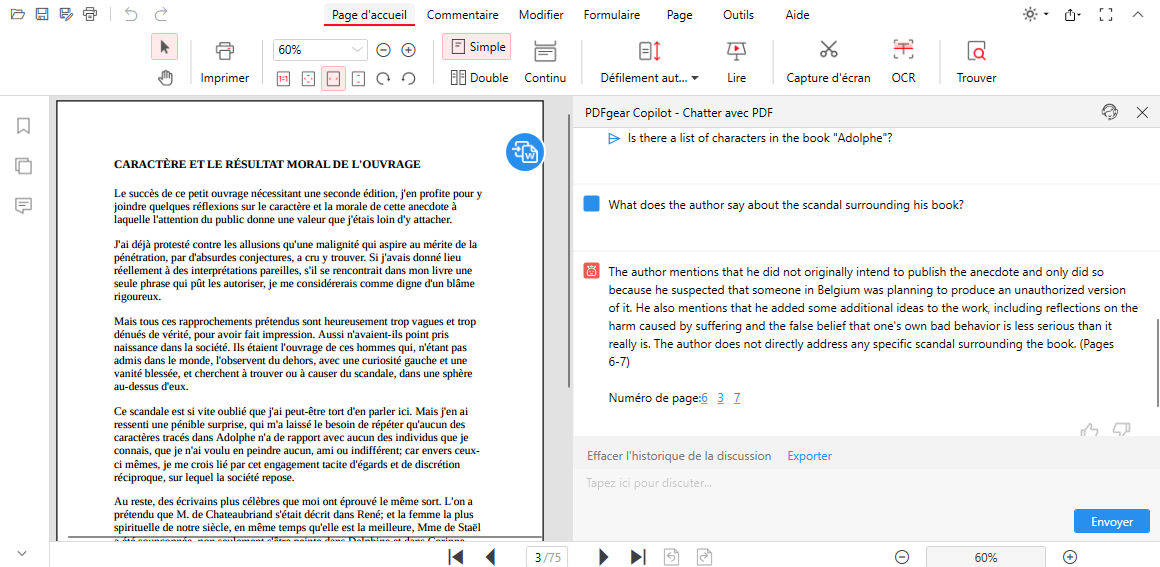Open the bookmarks sidebar panel

pyautogui.click(x=23, y=126)
